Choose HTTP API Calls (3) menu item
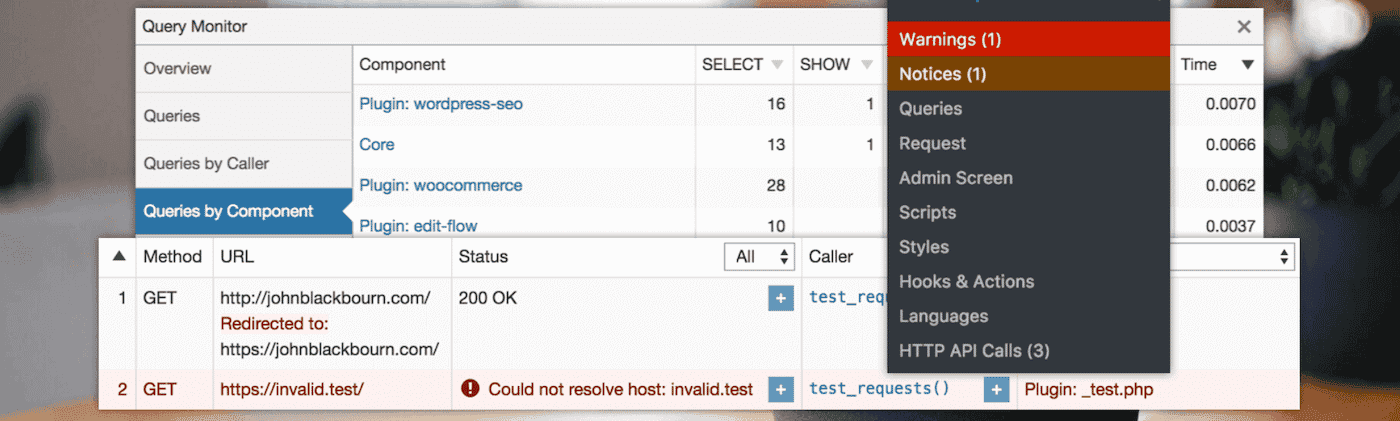Image resolution: width=1400 pixels, height=421 pixels. (x=974, y=351)
